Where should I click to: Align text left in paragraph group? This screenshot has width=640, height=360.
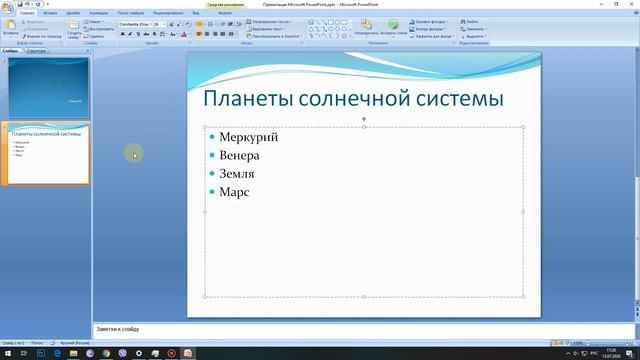pyautogui.click(x=199, y=34)
